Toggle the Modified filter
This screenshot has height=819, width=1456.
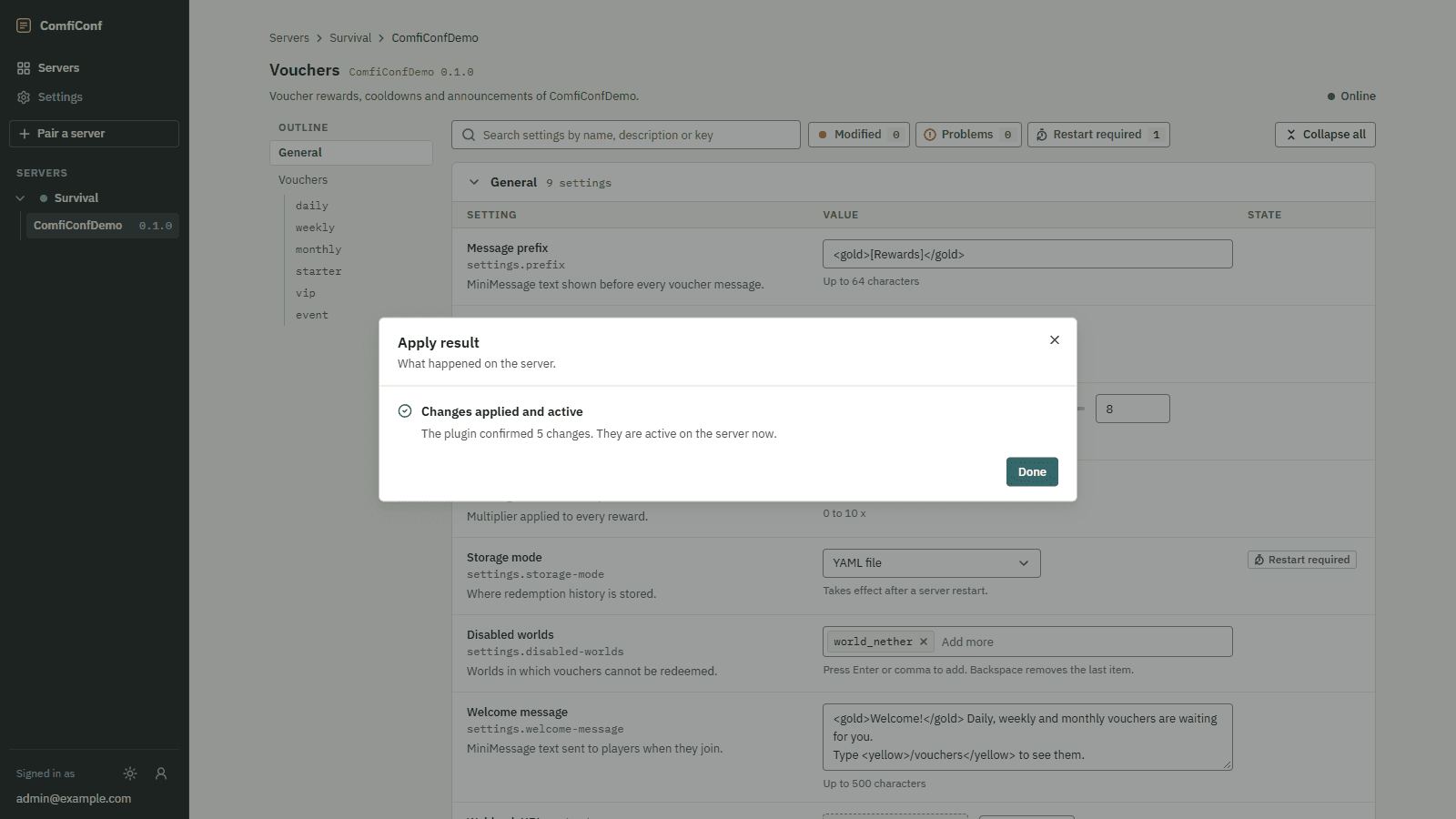(x=859, y=135)
